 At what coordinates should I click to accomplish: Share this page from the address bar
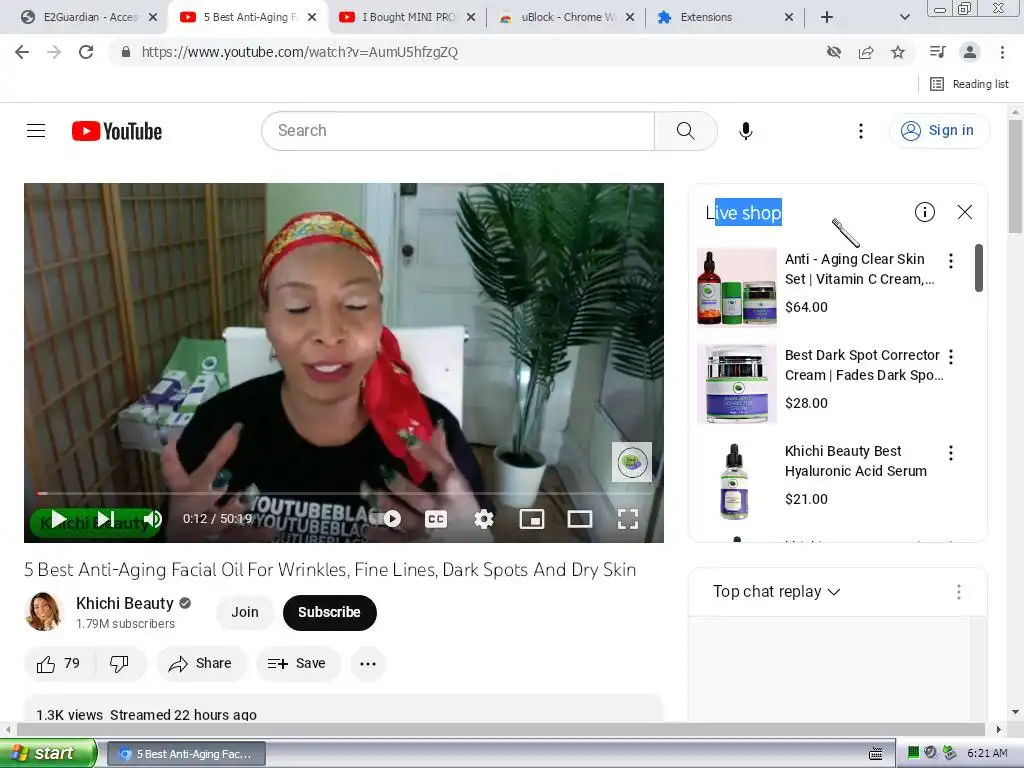(x=866, y=52)
